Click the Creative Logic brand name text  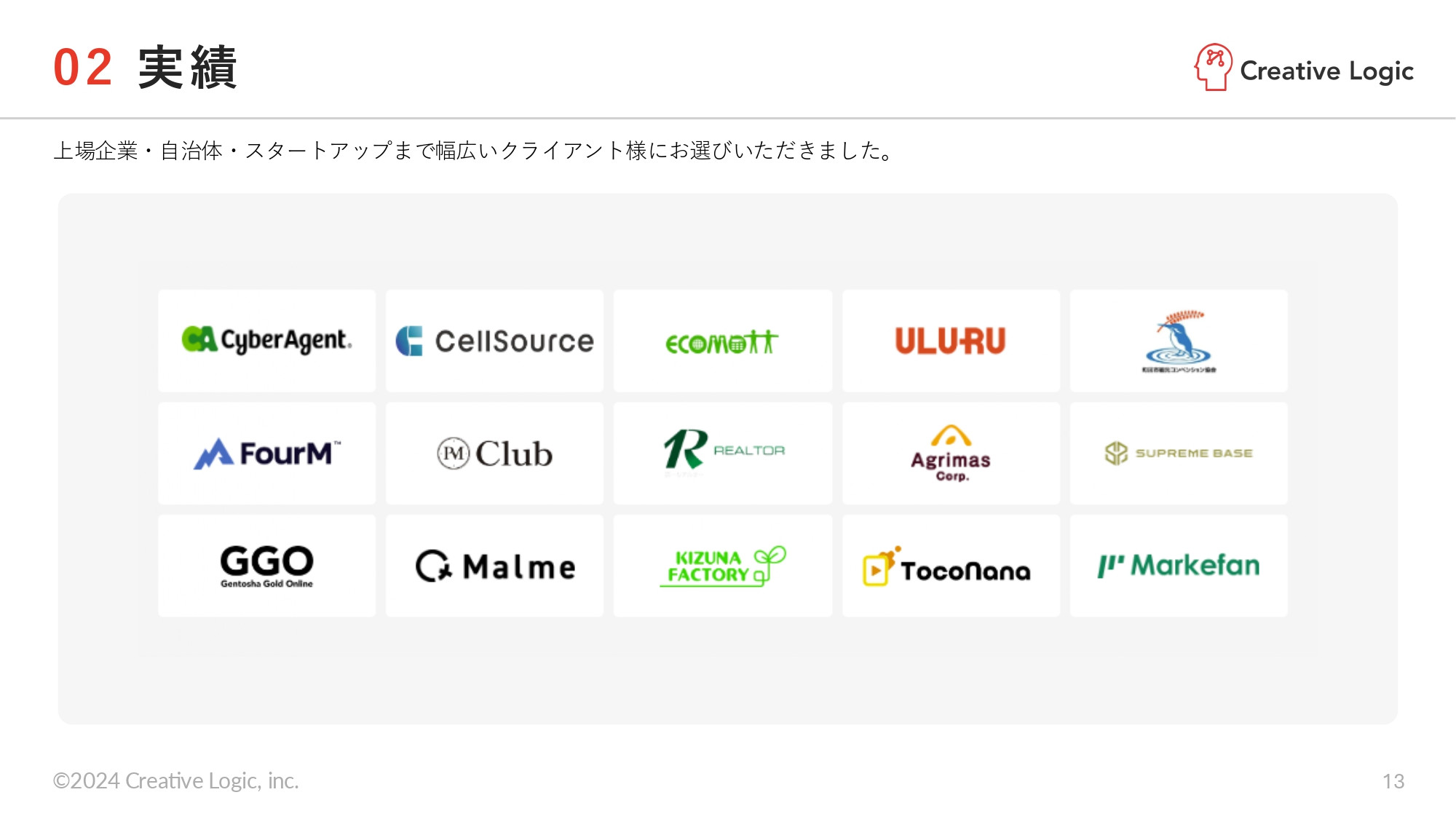click(x=1326, y=71)
